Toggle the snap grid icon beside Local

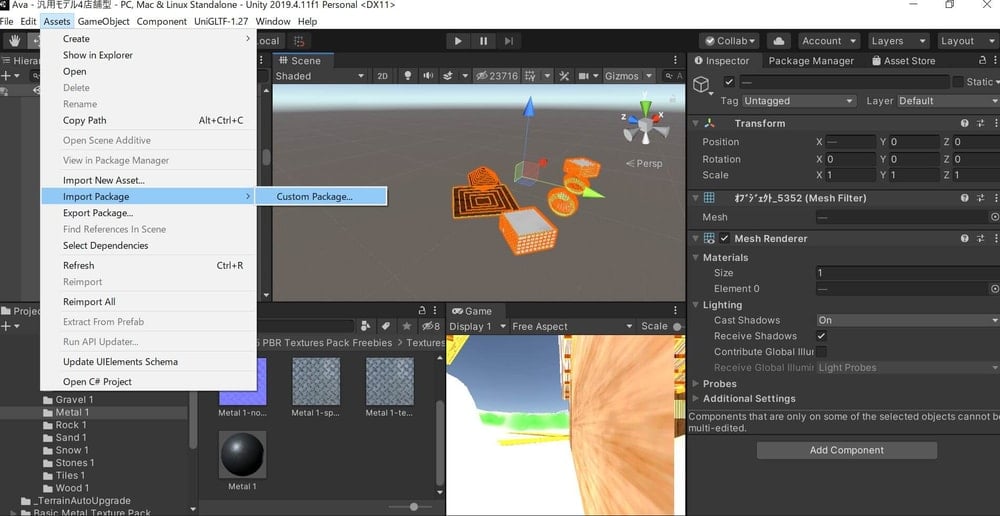pyautogui.click(x=299, y=41)
